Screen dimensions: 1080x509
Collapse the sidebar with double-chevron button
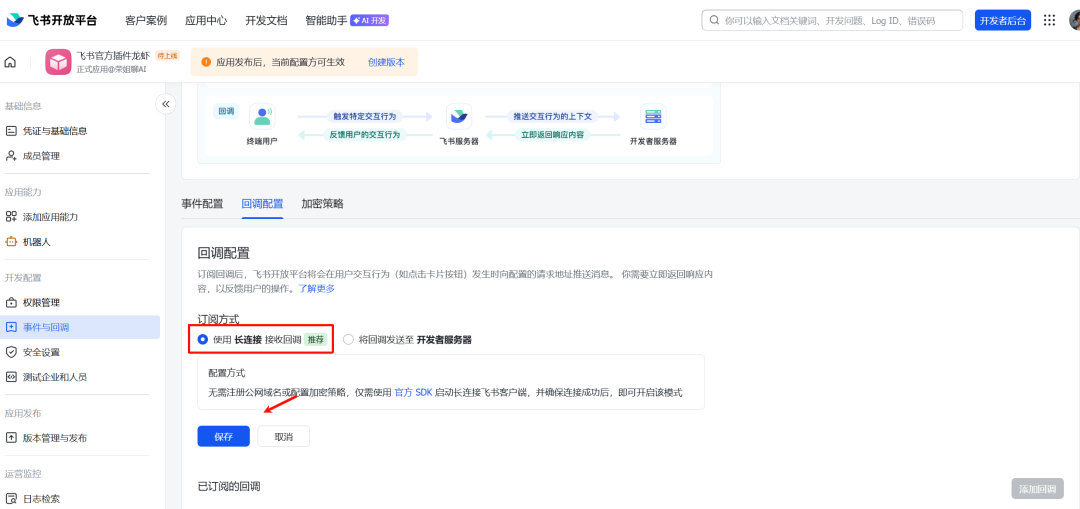pyautogui.click(x=165, y=104)
